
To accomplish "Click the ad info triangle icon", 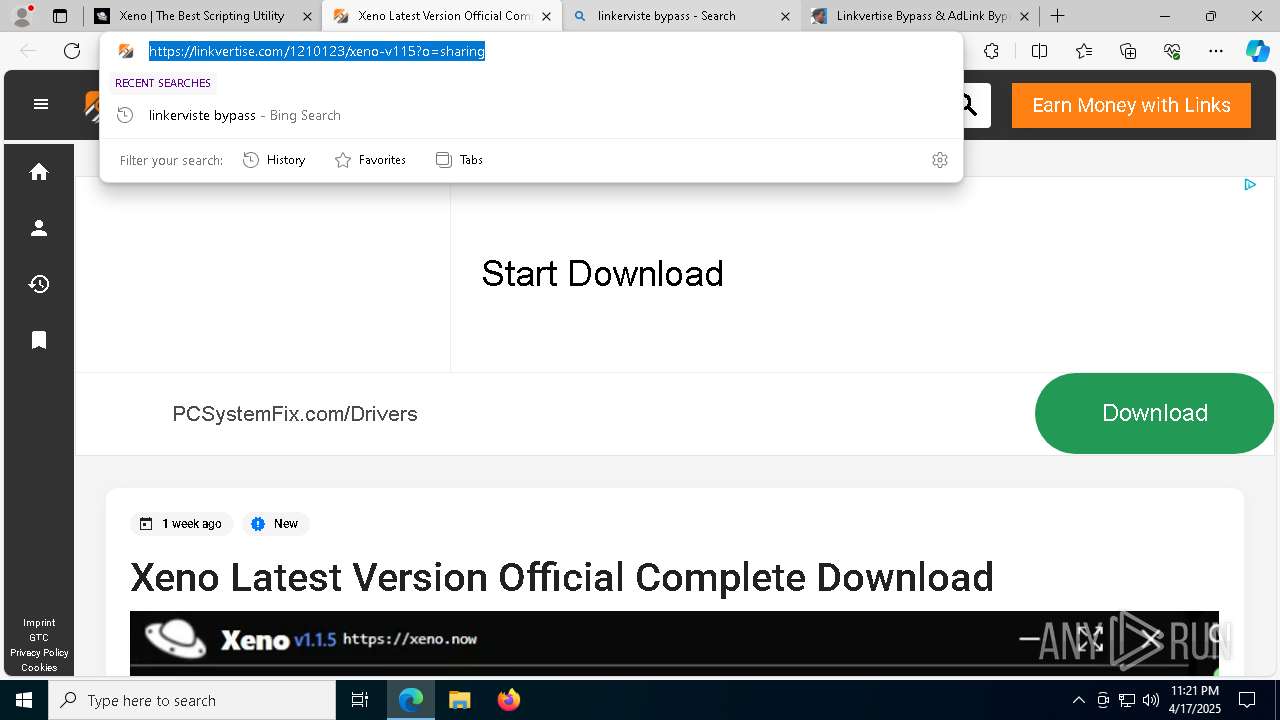I will click(x=1250, y=185).
